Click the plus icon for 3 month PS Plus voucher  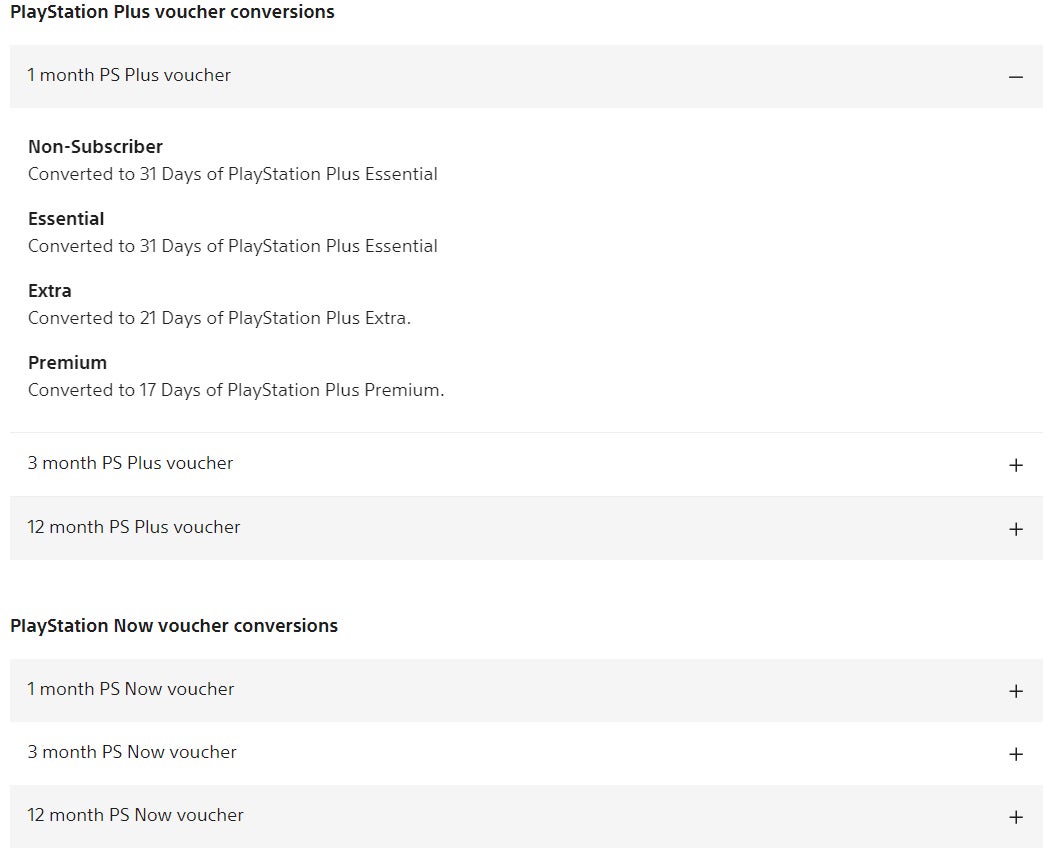[1016, 465]
